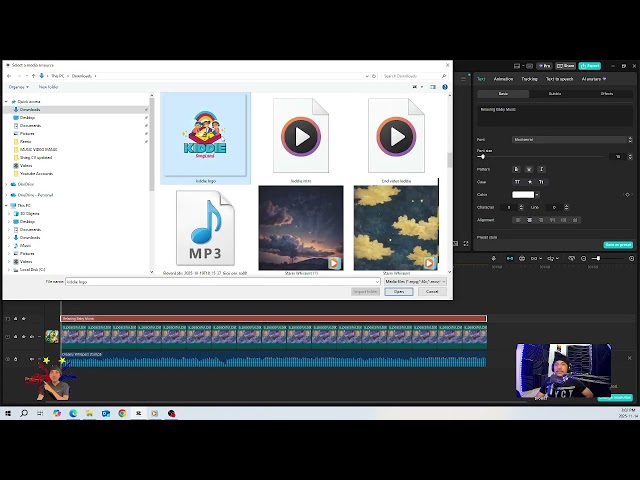Screen dimensions: 640x480
Task: Align text center in Alignment row
Action: [529, 220]
